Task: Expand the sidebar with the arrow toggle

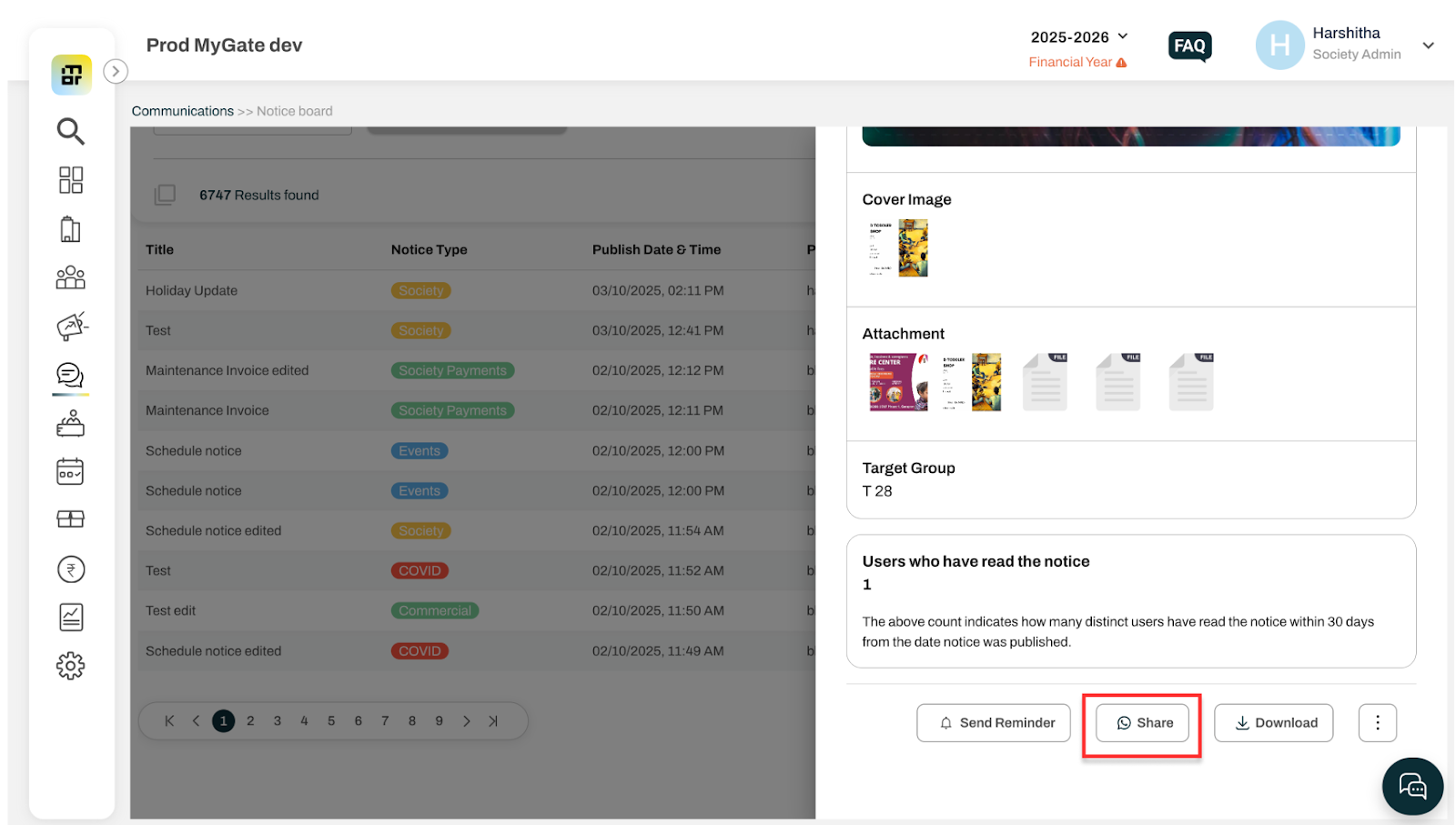Action: pyautogui.click(x=116, y=71)
